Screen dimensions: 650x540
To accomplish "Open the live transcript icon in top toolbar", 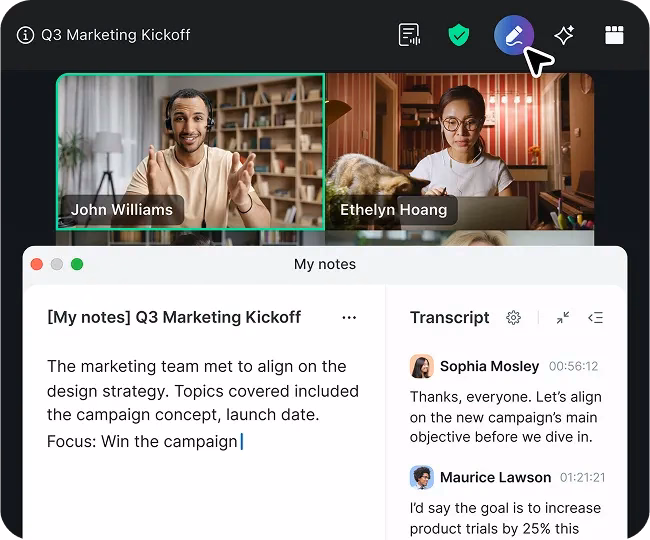I will [409, 35].
